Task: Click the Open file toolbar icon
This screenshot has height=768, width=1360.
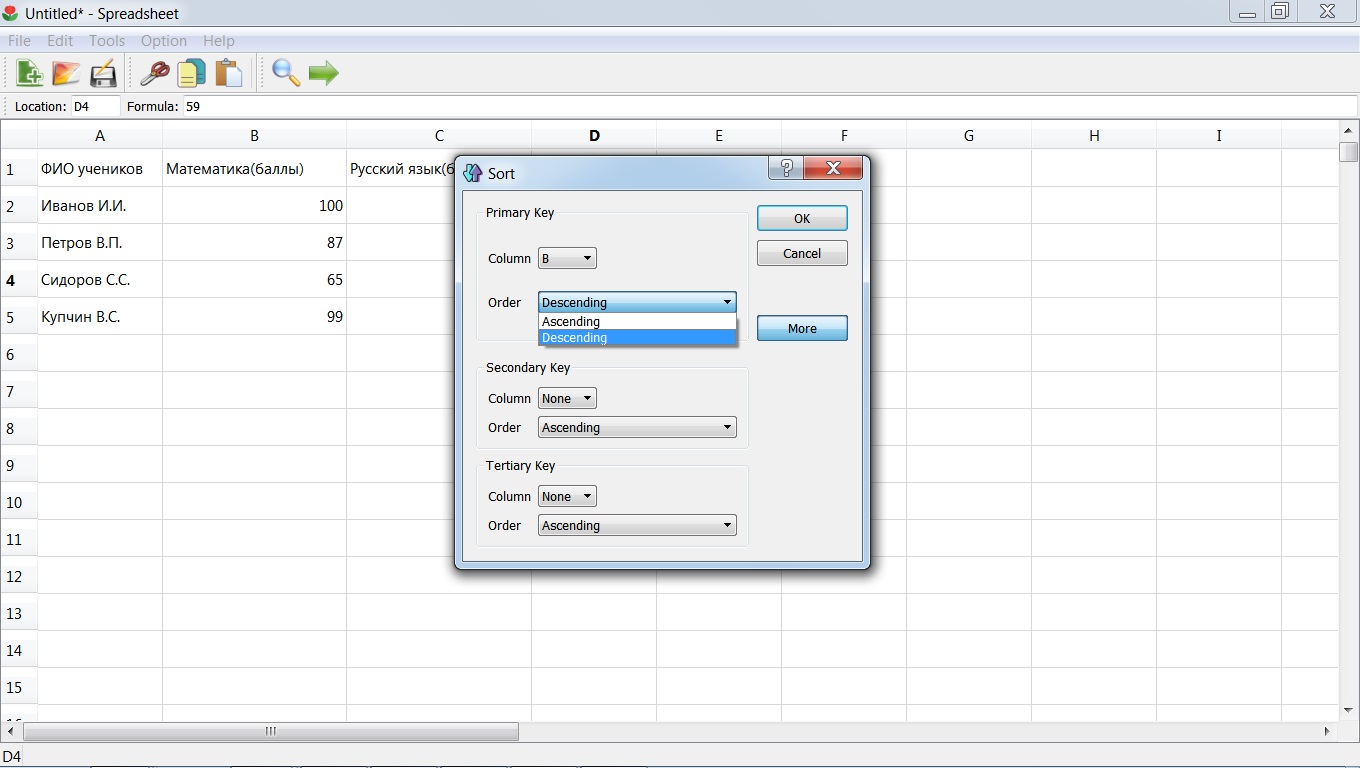Action: click(x=66, y=73)
